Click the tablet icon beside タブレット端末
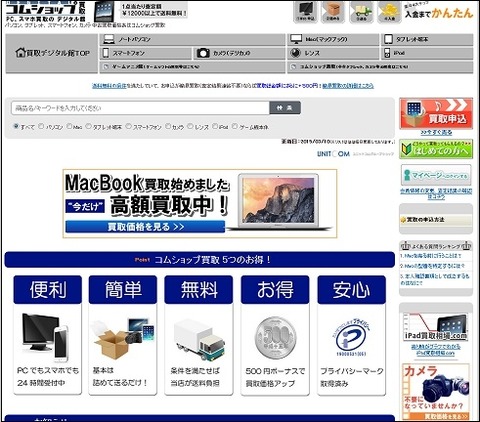Image resolution: width=480 pixels, height=422 pixels. point(388,39)
